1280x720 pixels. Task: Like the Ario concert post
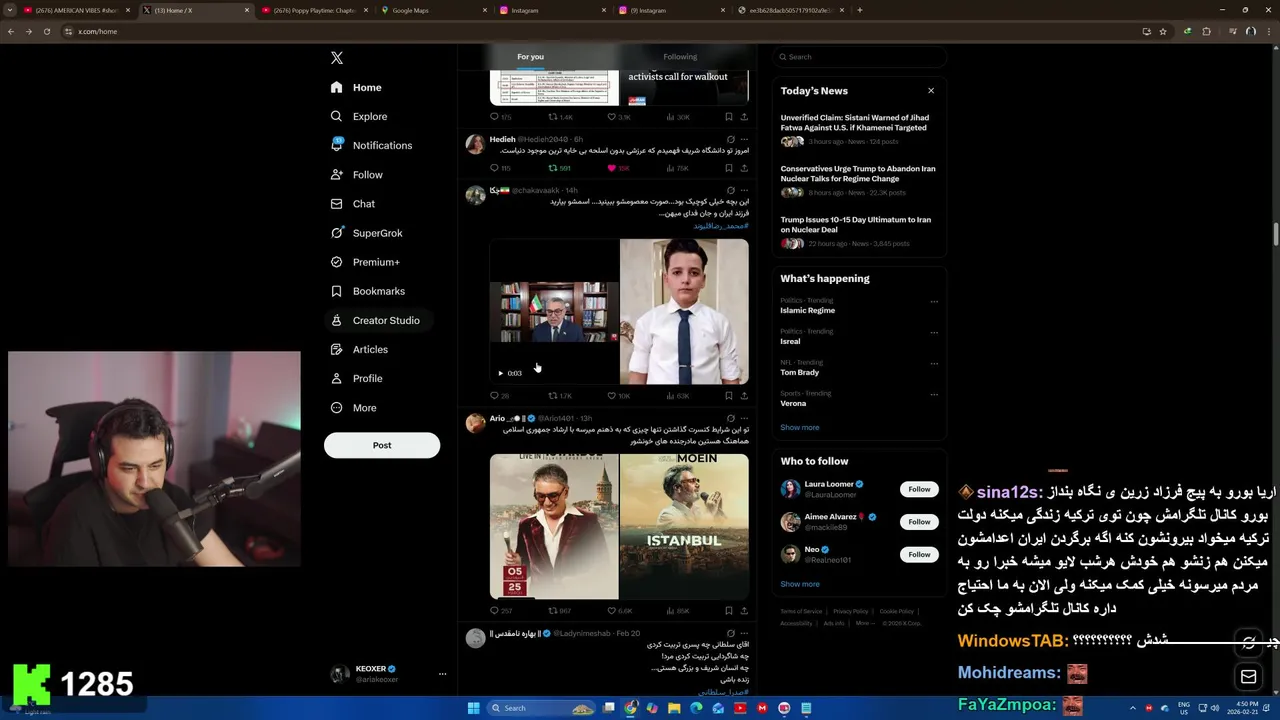(x=611, y=610)
